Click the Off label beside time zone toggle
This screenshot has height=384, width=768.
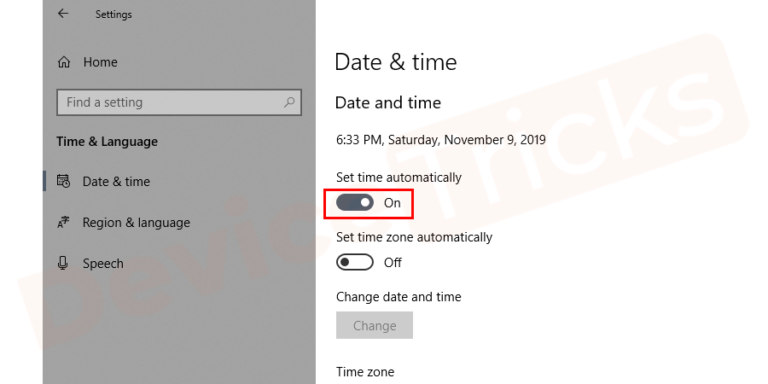pos(393,263)
